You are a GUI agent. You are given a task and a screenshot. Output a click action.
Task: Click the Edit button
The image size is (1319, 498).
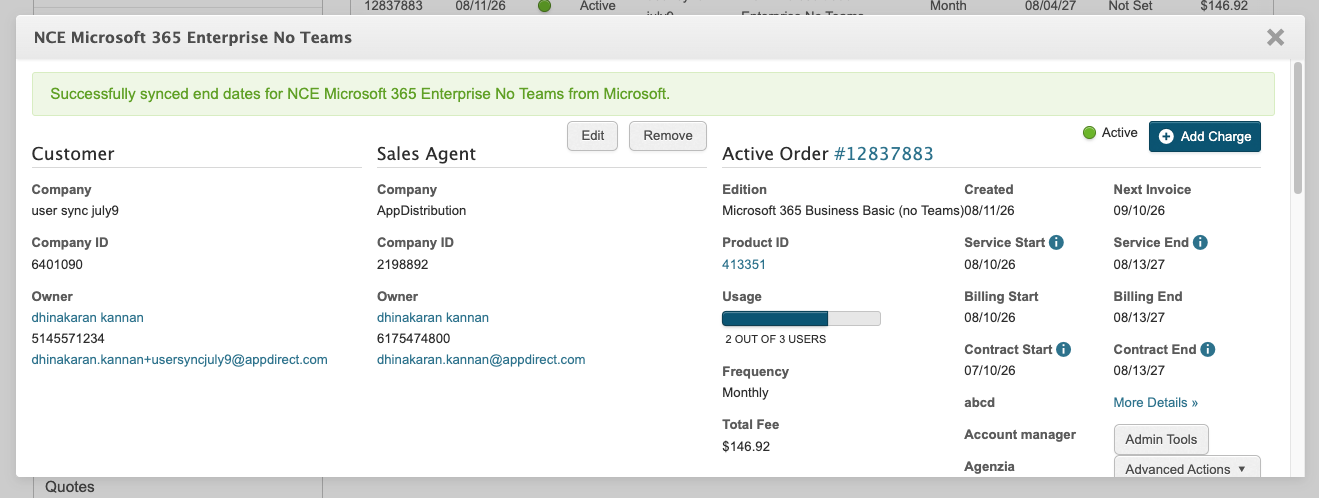click(x=593, y=136)
